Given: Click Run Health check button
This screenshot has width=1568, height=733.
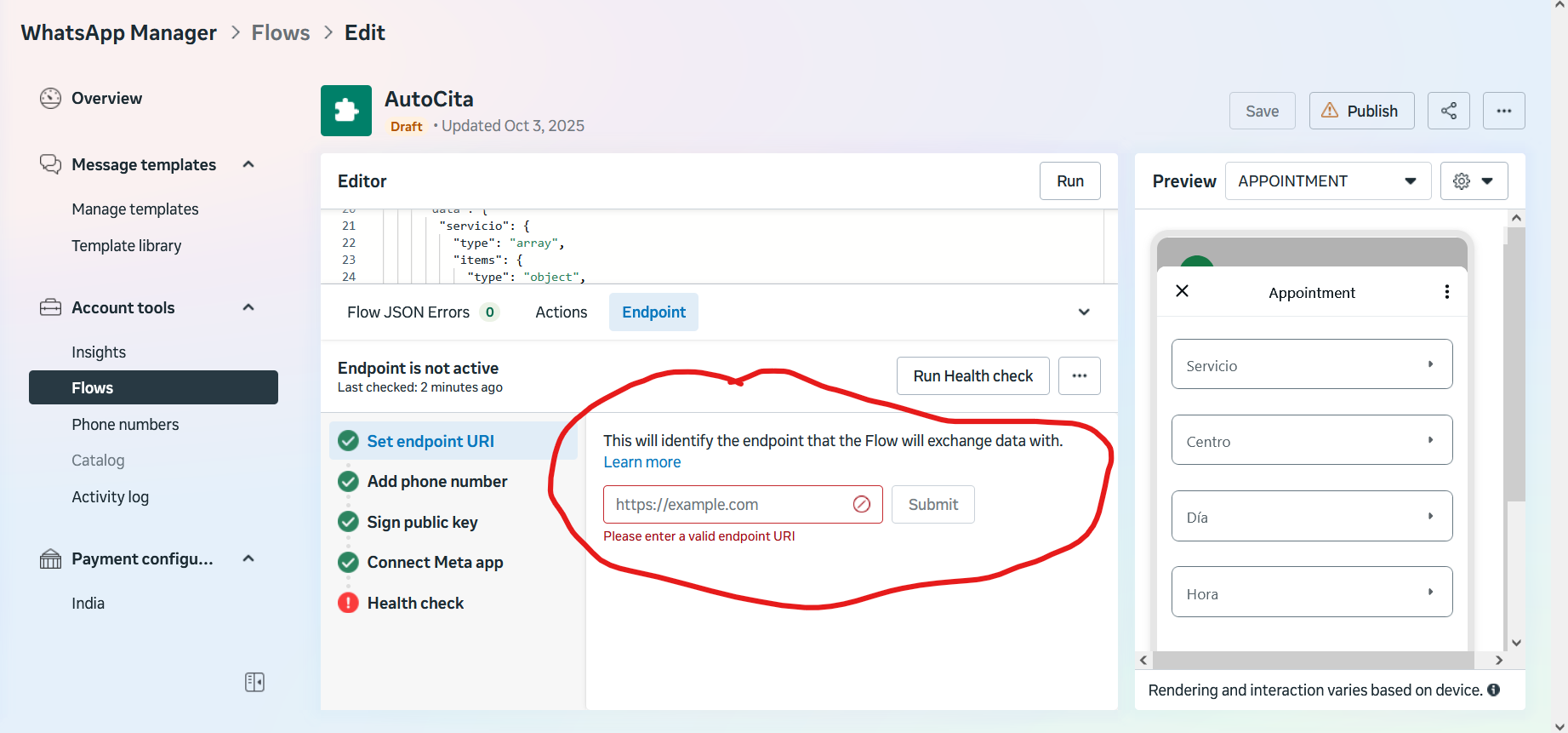Looking at the screenshot, I should [x=973, y=375].
